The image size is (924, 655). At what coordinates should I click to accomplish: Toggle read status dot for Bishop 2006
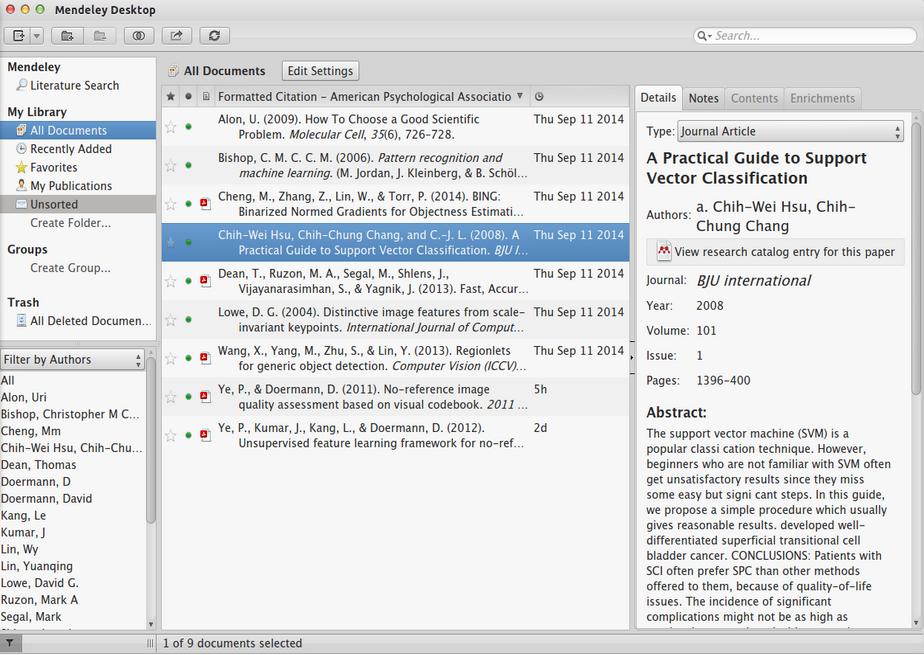[188, 166]
